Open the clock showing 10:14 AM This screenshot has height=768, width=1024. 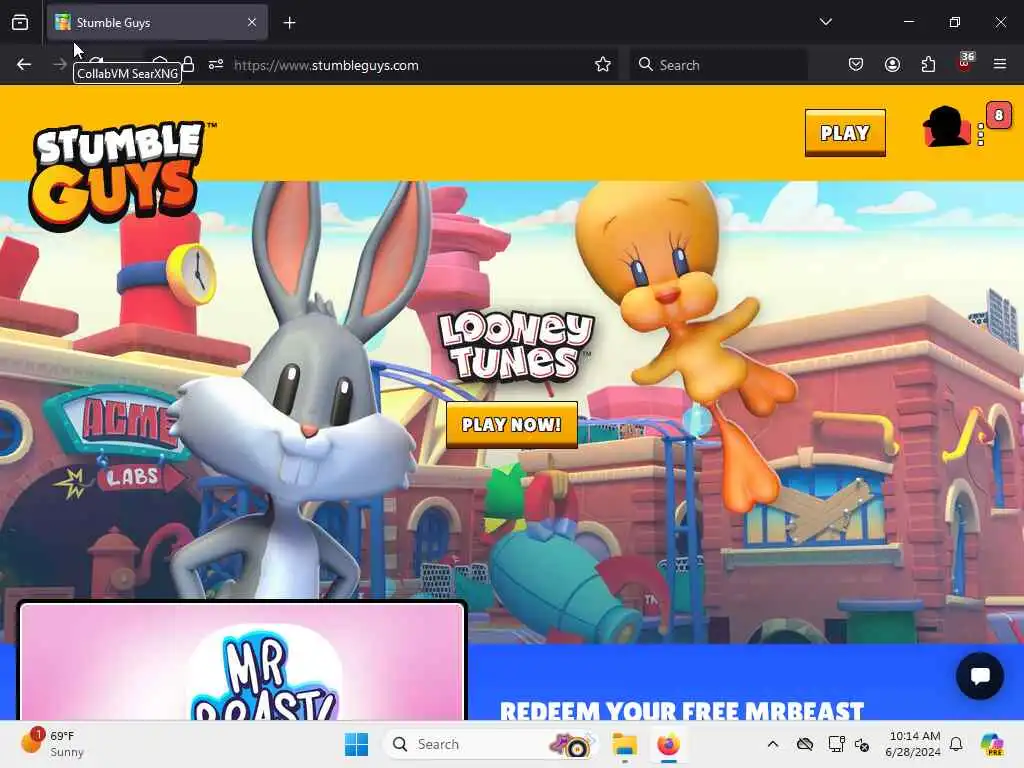(x=912, y=744)
